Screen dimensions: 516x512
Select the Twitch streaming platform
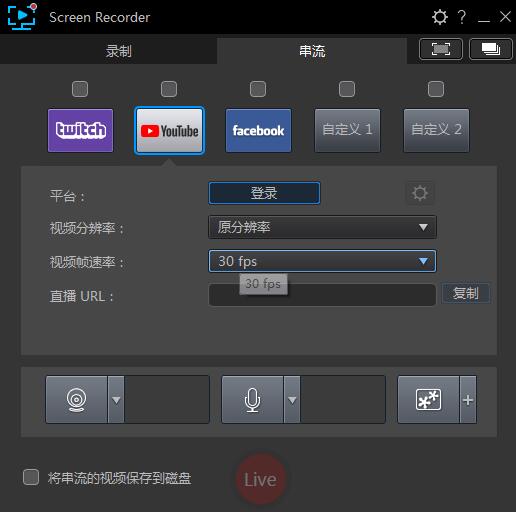coord(80,130)
